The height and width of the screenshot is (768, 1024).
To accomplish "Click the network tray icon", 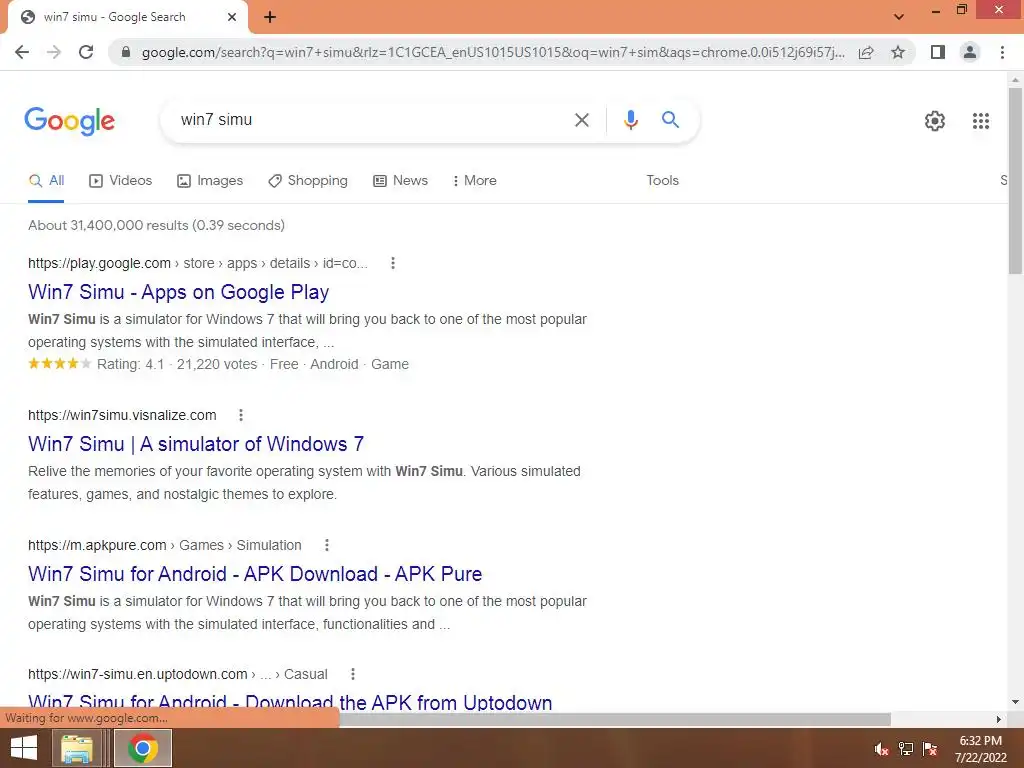I will [906, 749].
